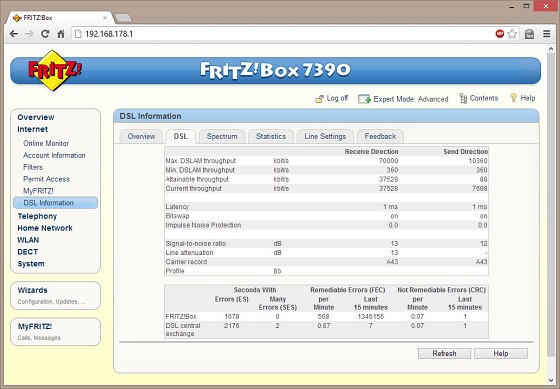Open the Feedback tab
The height and width of the screenshot is (389, 560).
click(380, 136)
